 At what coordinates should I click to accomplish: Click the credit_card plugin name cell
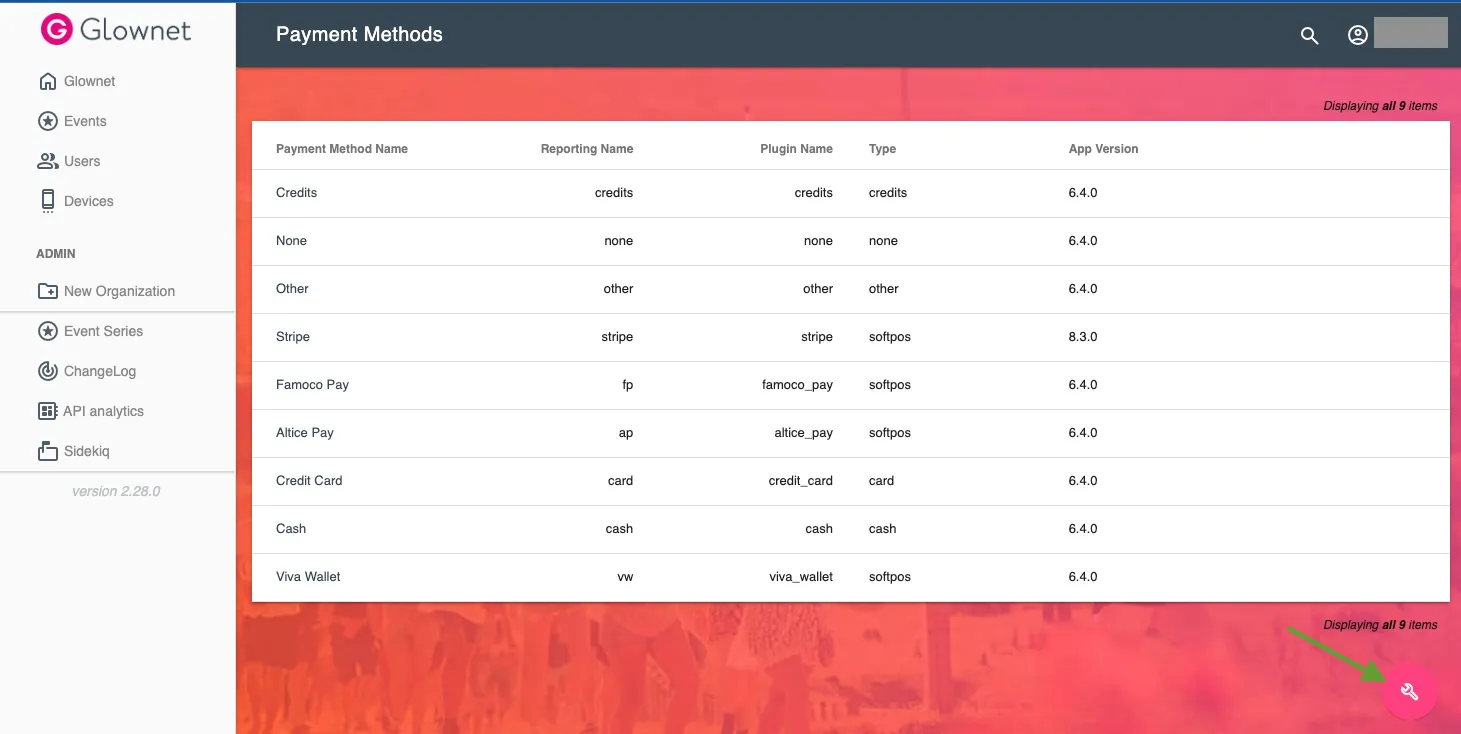coord(800,481)
